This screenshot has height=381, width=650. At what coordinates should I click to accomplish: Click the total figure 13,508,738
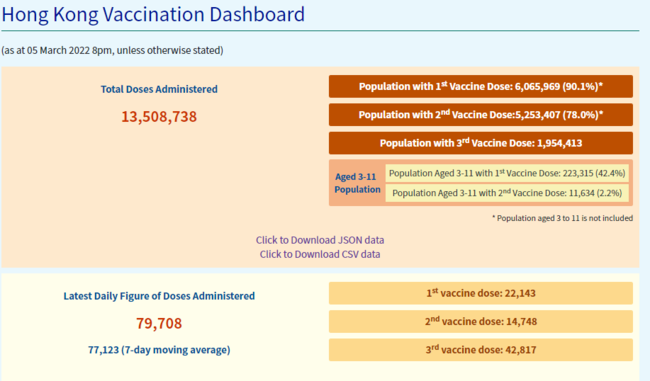tap(159, 116)
